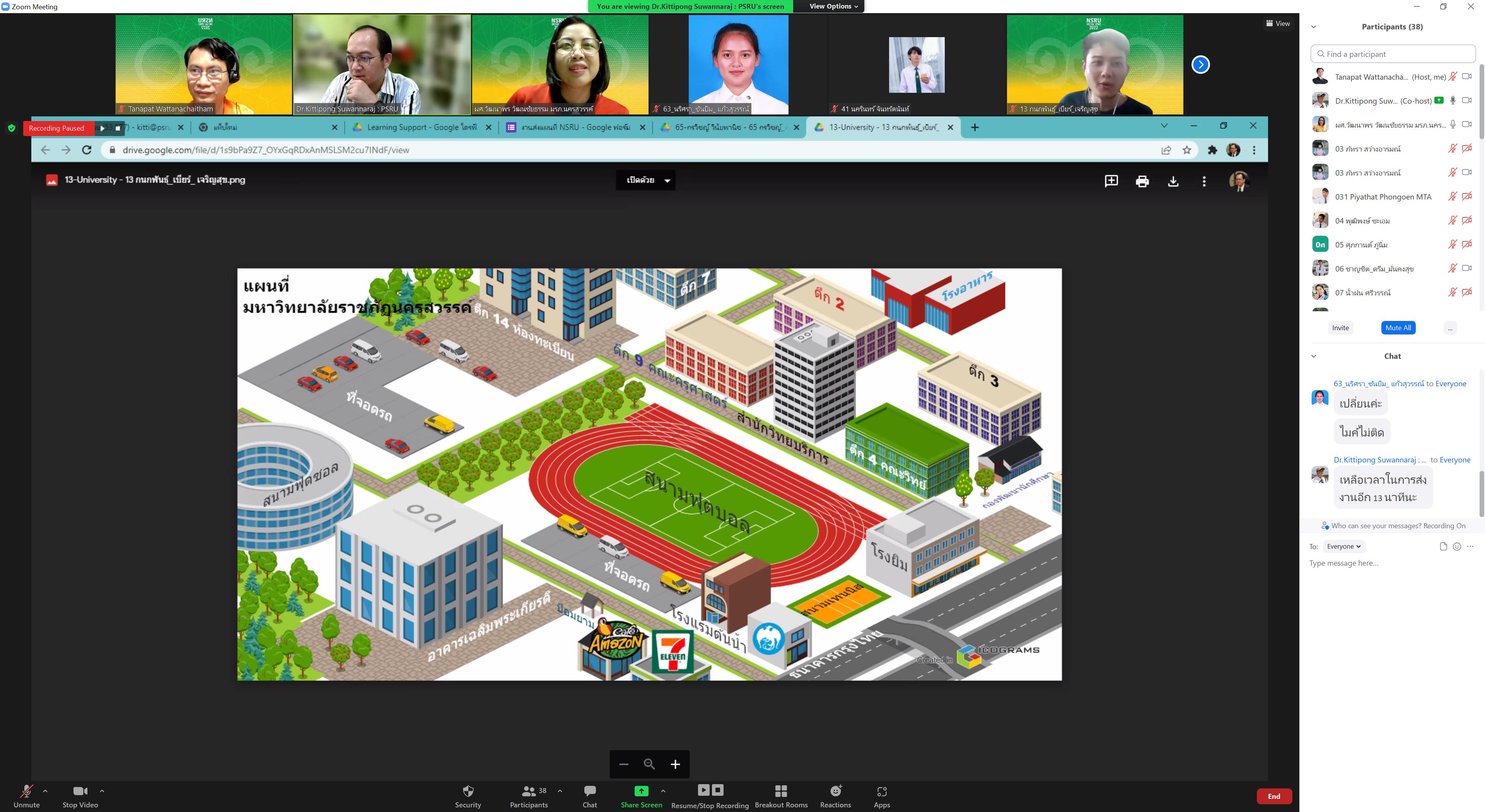Open the browser extensions puzzle icon
This screenshot has height=812, width=1485.
pos(1212,150)
